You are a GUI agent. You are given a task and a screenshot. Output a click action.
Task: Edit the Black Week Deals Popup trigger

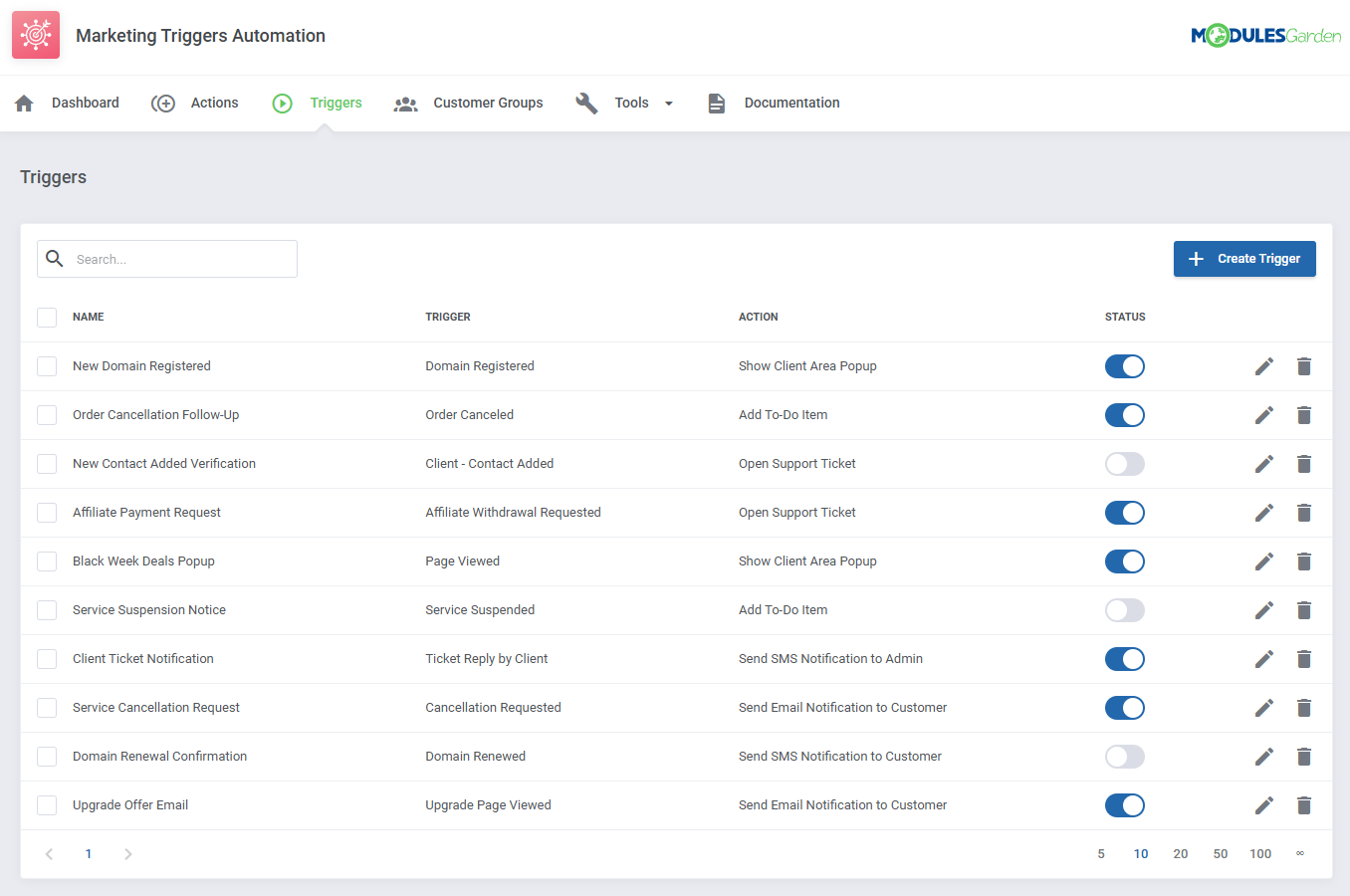1263,560
